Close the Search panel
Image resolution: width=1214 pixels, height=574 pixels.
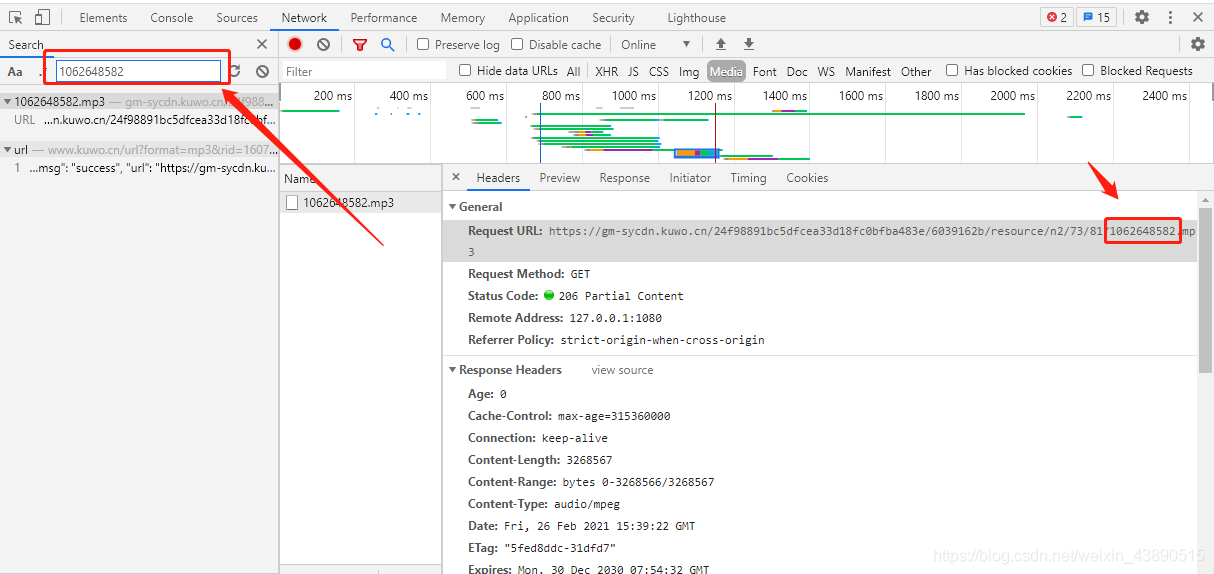262,44
